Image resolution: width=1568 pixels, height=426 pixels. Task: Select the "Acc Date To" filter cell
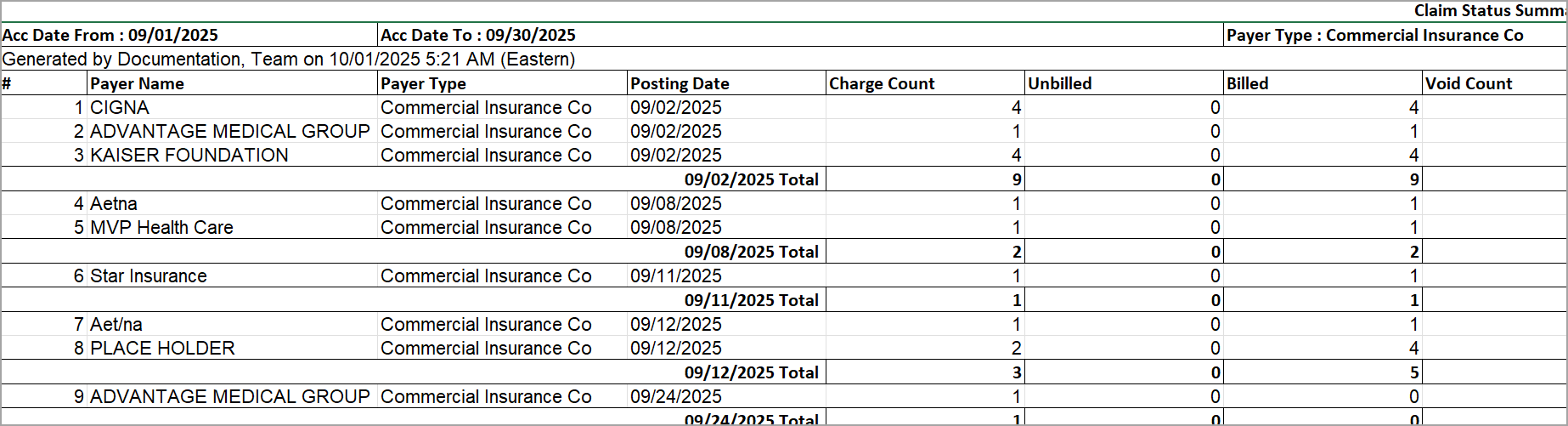[x=478, y=35]
